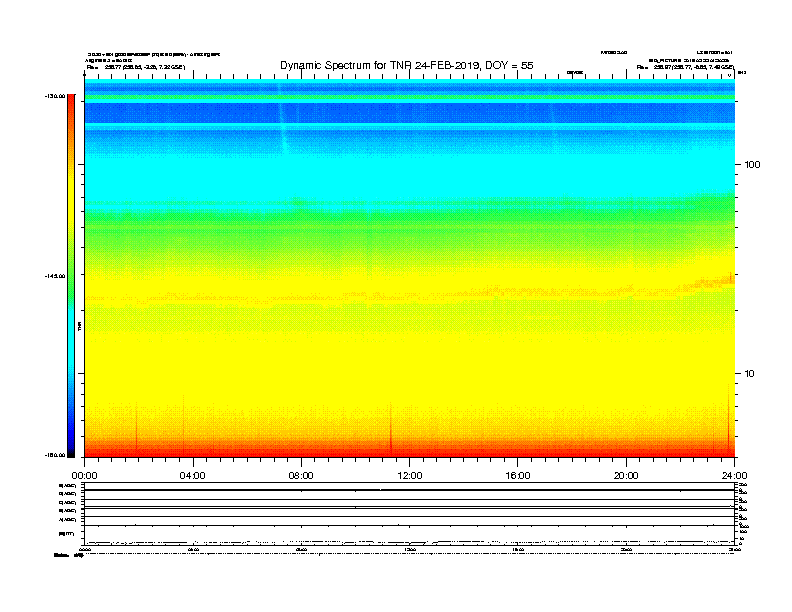
Task: Click the 00:00 time axis label
Action: point(84,476)
